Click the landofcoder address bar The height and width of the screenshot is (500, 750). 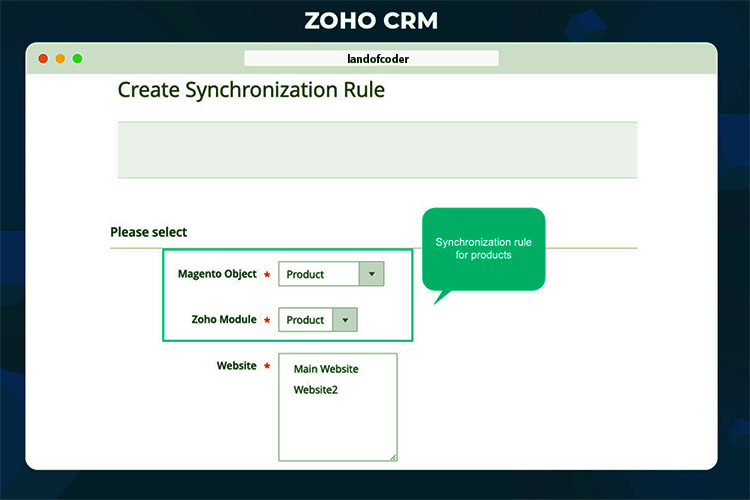tap(371, 59)
